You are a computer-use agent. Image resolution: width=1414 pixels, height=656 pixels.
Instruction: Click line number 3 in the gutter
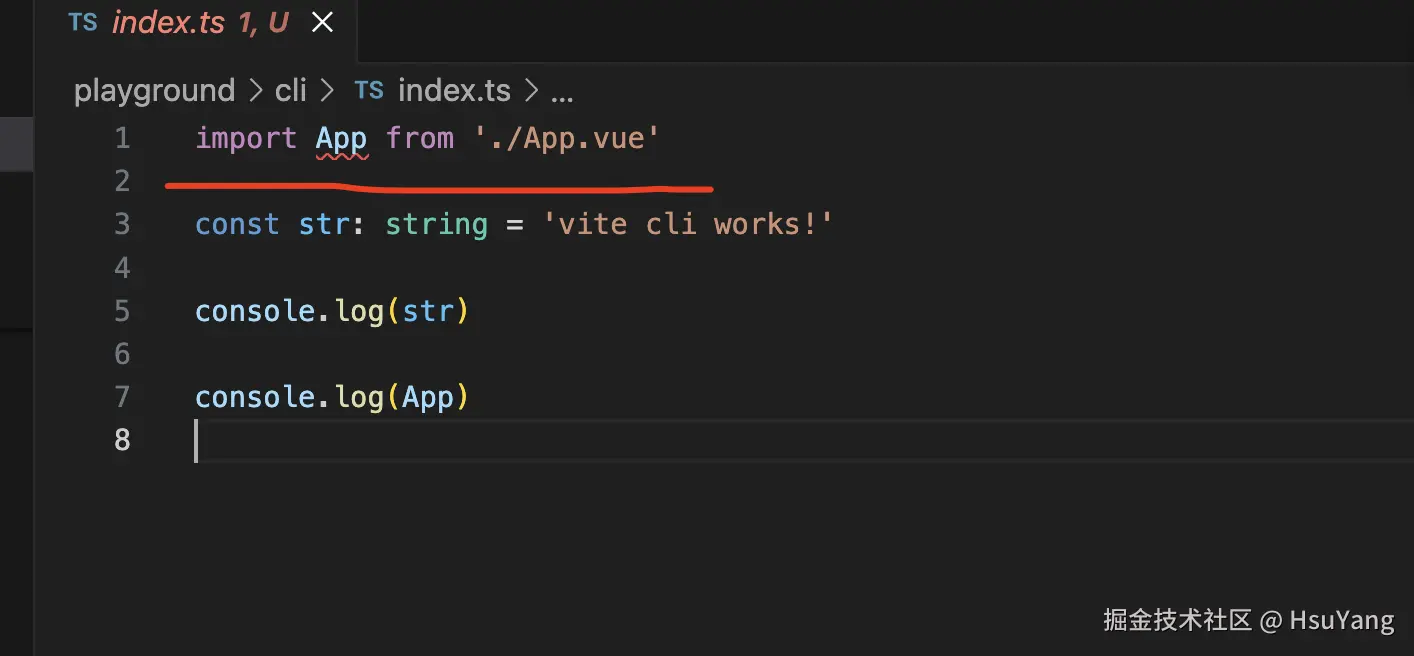122,224
